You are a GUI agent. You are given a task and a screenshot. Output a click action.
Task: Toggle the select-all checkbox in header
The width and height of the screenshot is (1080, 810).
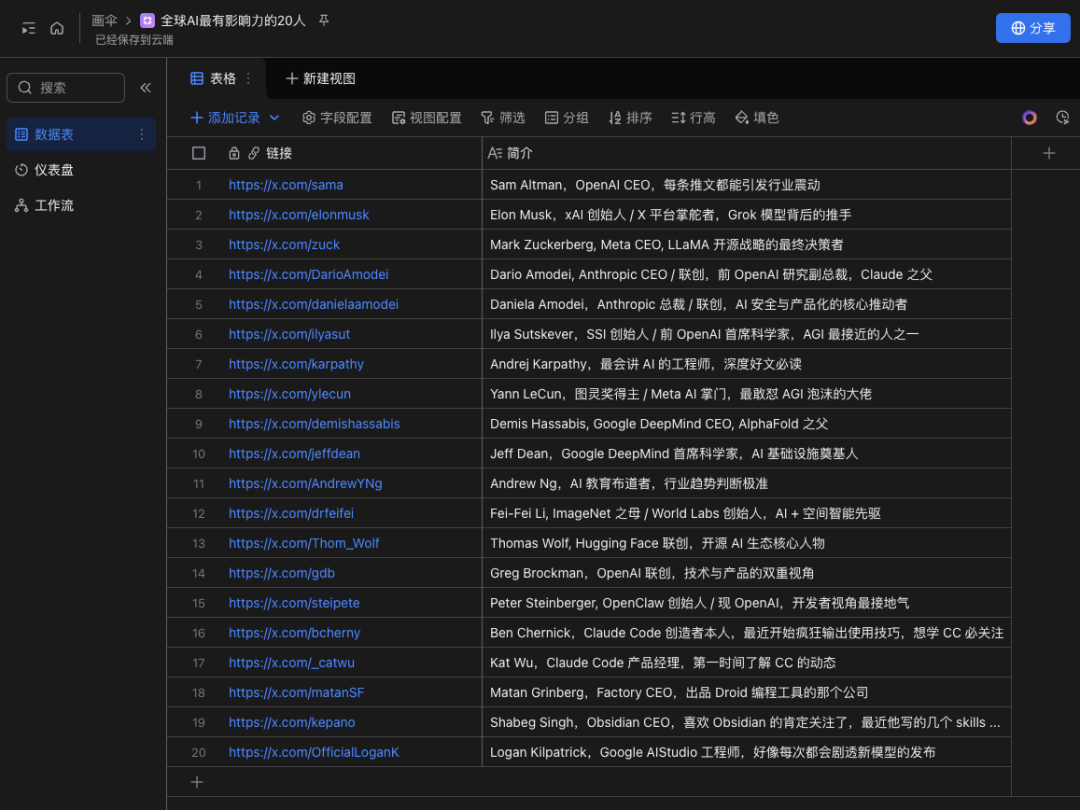coord(198,153)
